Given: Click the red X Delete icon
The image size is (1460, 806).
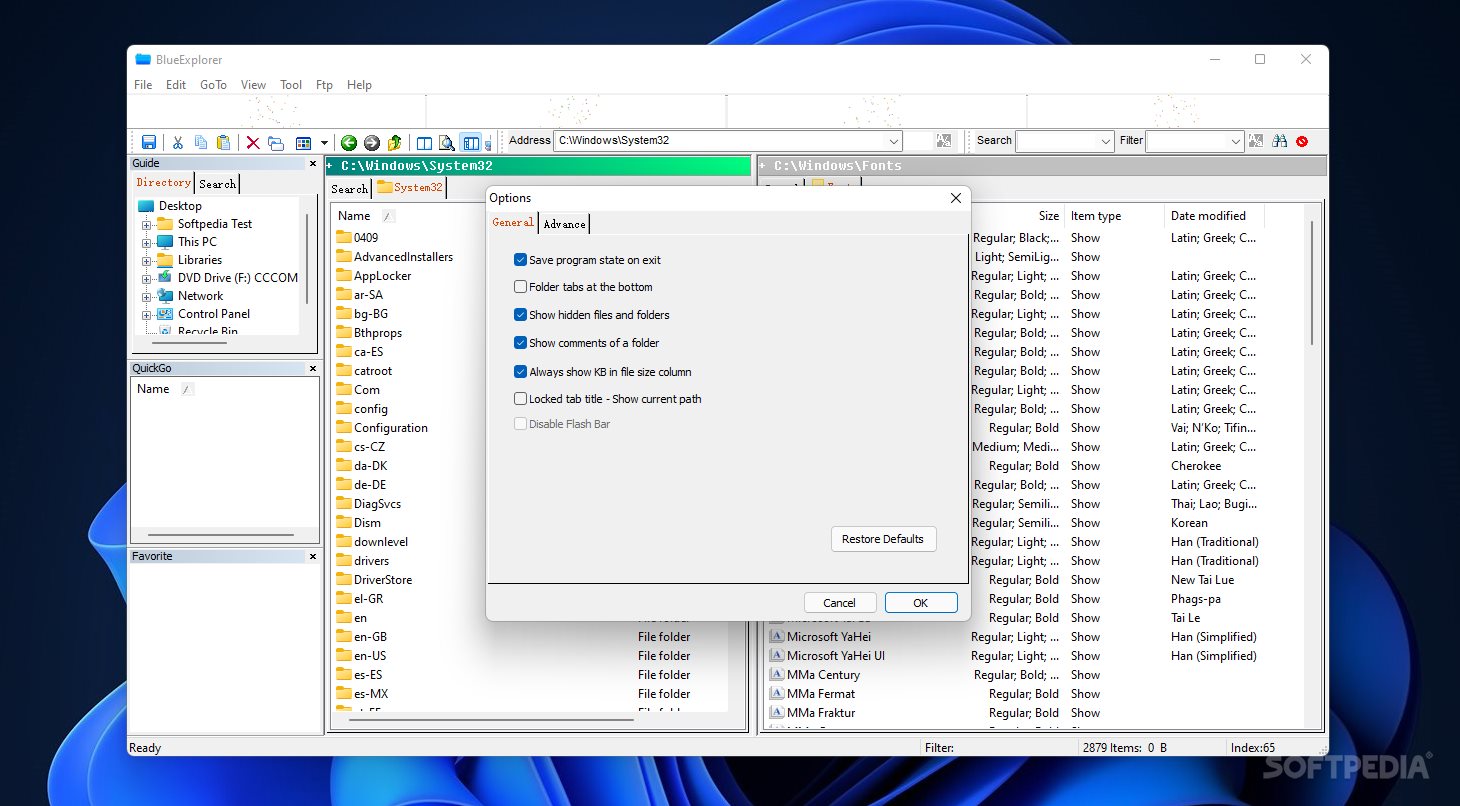Looking at the screenshot, I should (253, 143).
